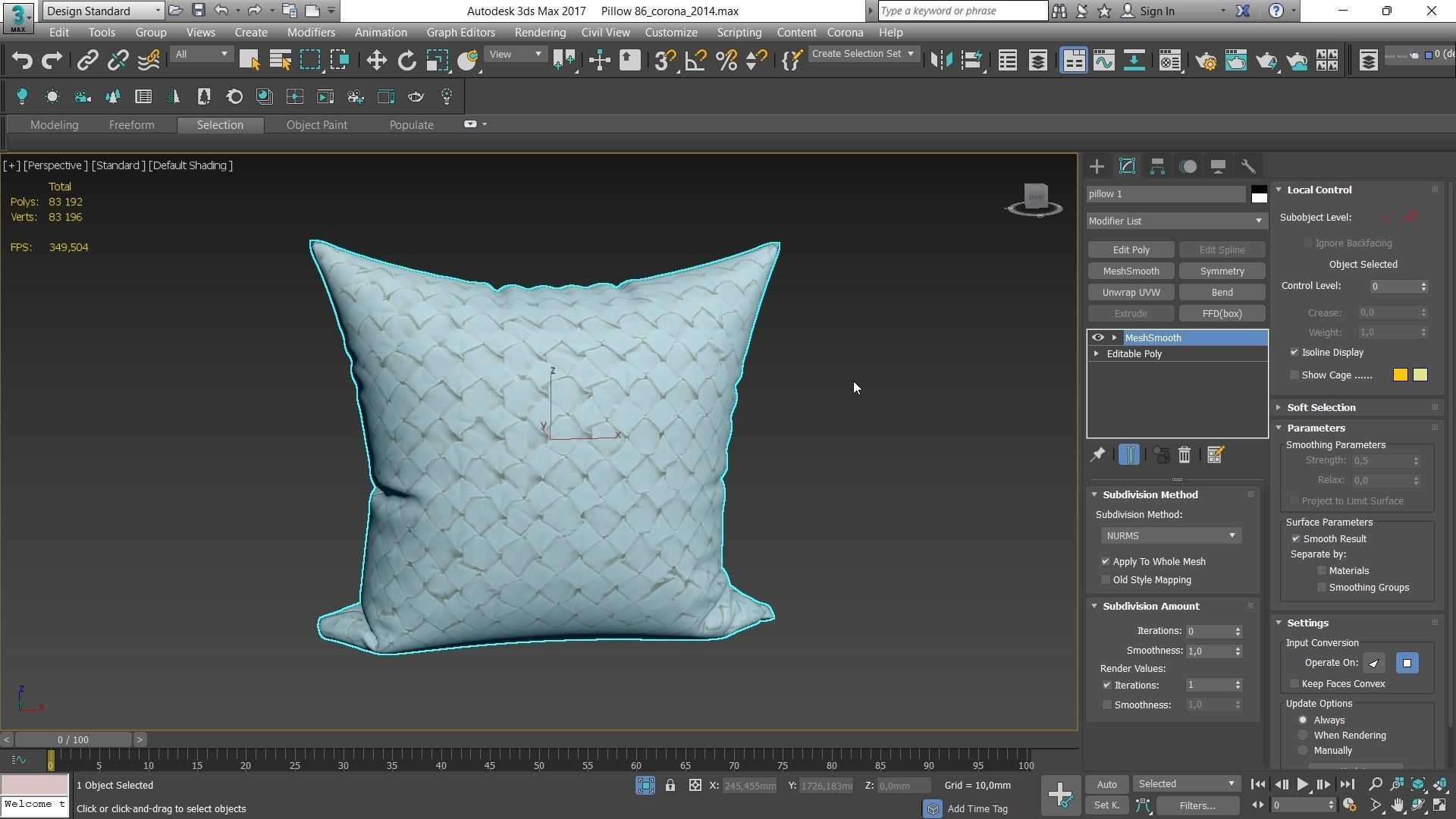Open the Hierarchy command panel tab

1157,166
